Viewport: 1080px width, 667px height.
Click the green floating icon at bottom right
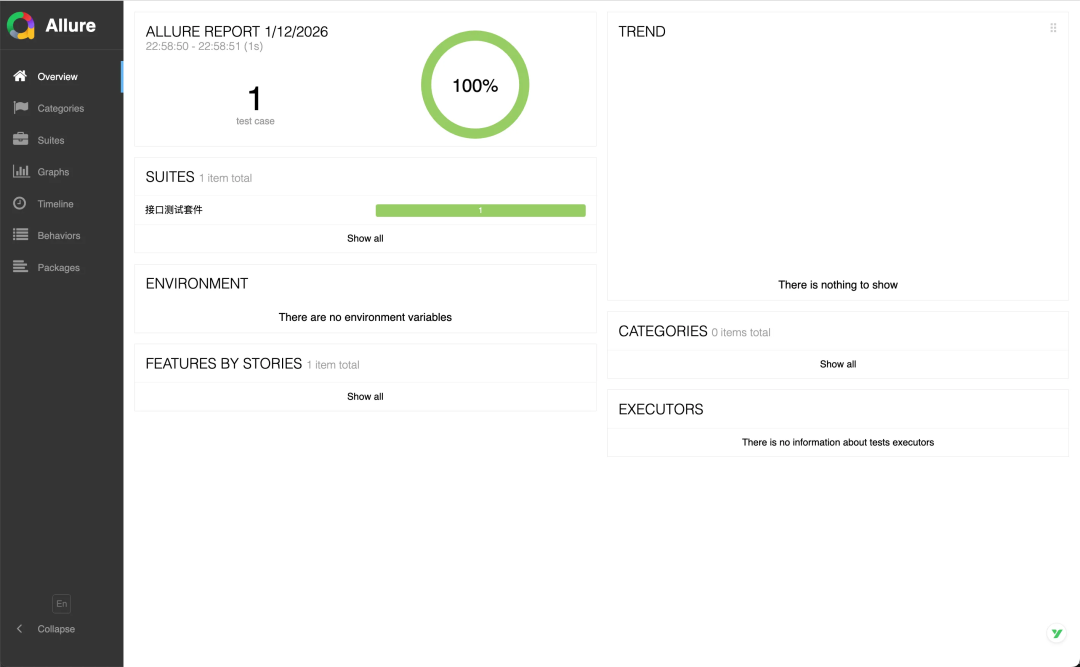click(x=1057, y=633)
